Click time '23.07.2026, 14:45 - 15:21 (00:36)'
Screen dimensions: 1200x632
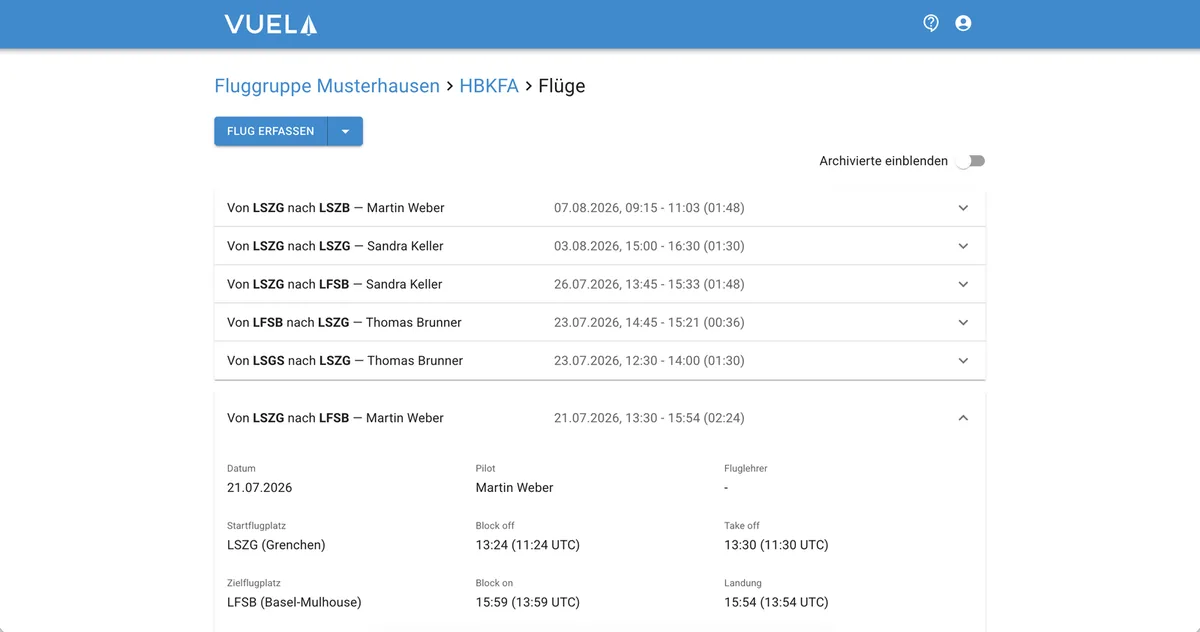649,322
